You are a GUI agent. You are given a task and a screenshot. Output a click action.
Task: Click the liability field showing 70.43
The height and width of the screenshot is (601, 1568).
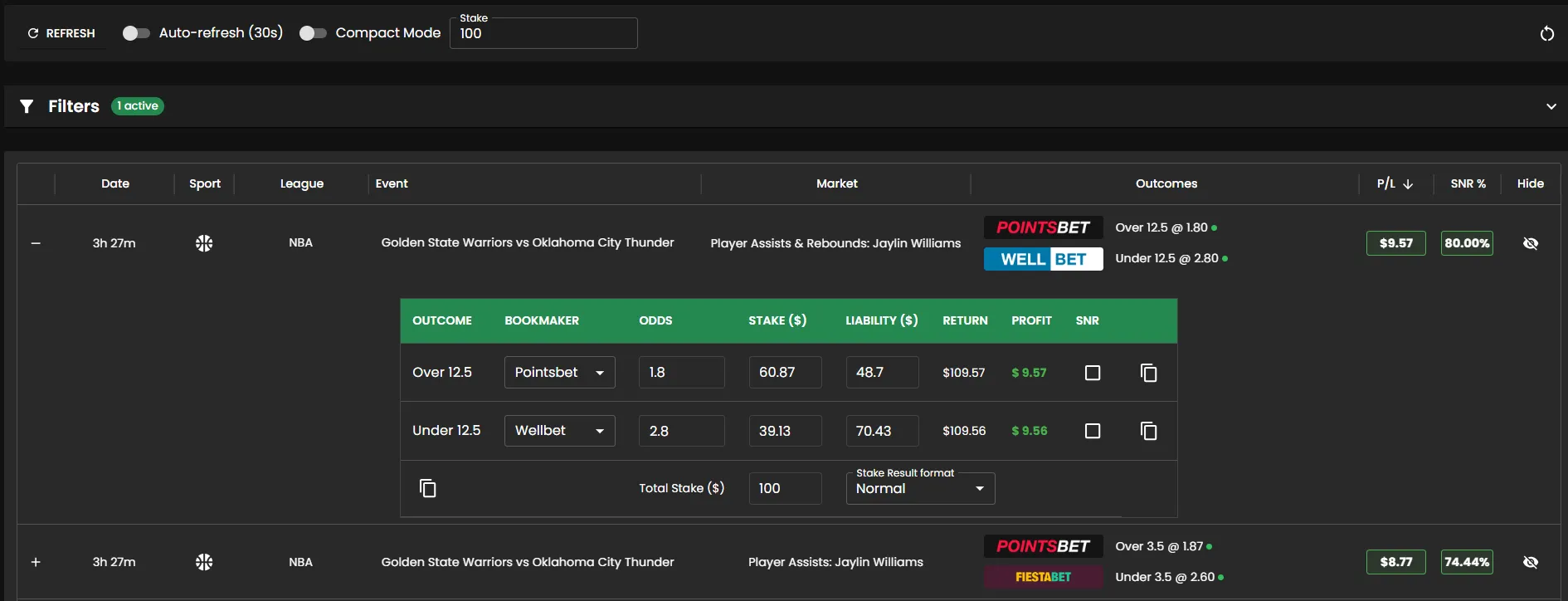pyautogui.click(x=883, y=431)
